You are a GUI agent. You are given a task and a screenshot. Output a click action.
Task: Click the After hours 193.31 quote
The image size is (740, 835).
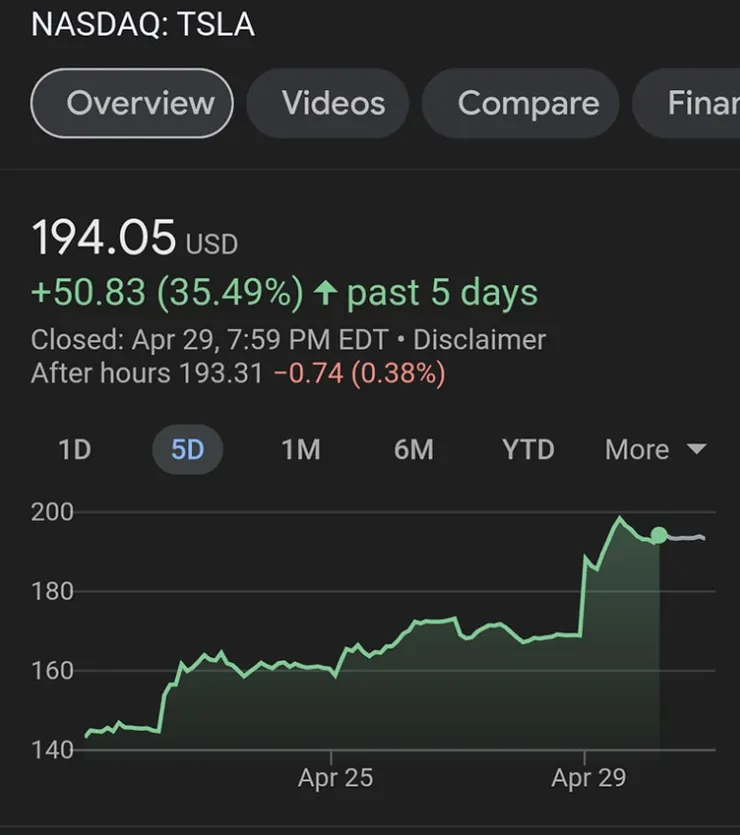click(147, 374)
